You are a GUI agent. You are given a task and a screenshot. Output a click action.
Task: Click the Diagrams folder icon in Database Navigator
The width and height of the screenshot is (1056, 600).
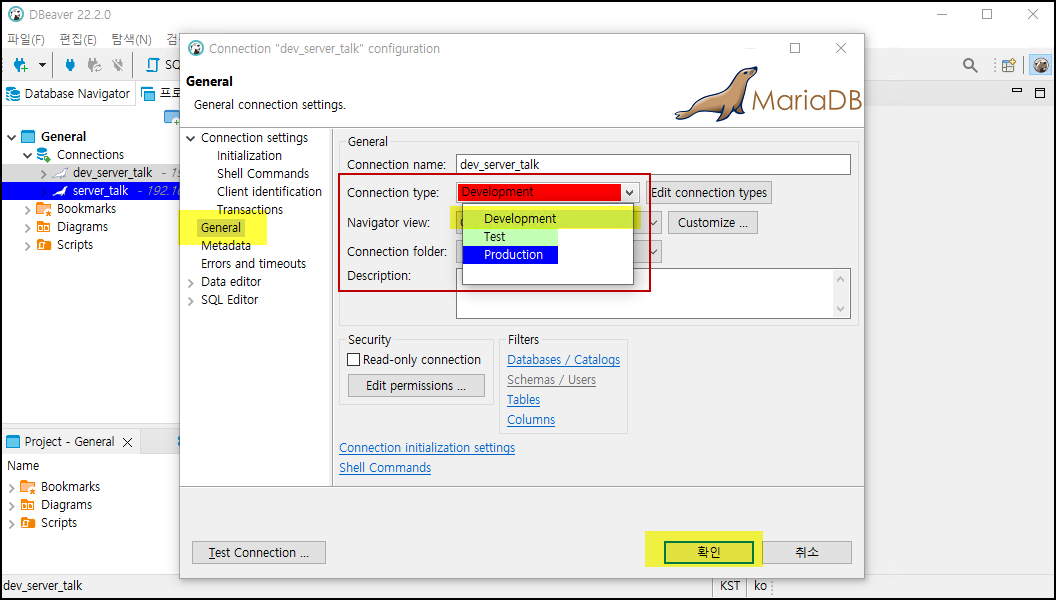[44, 227]
